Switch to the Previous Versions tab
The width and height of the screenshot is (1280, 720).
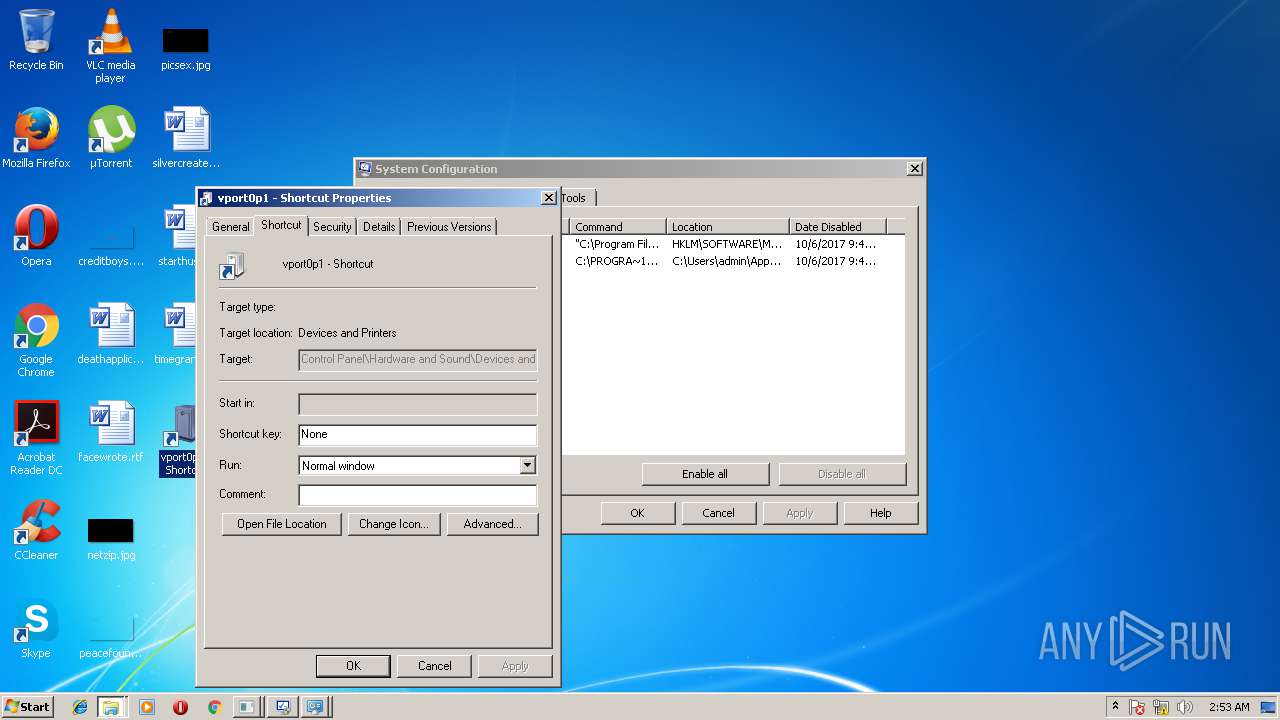click(449, 227)
